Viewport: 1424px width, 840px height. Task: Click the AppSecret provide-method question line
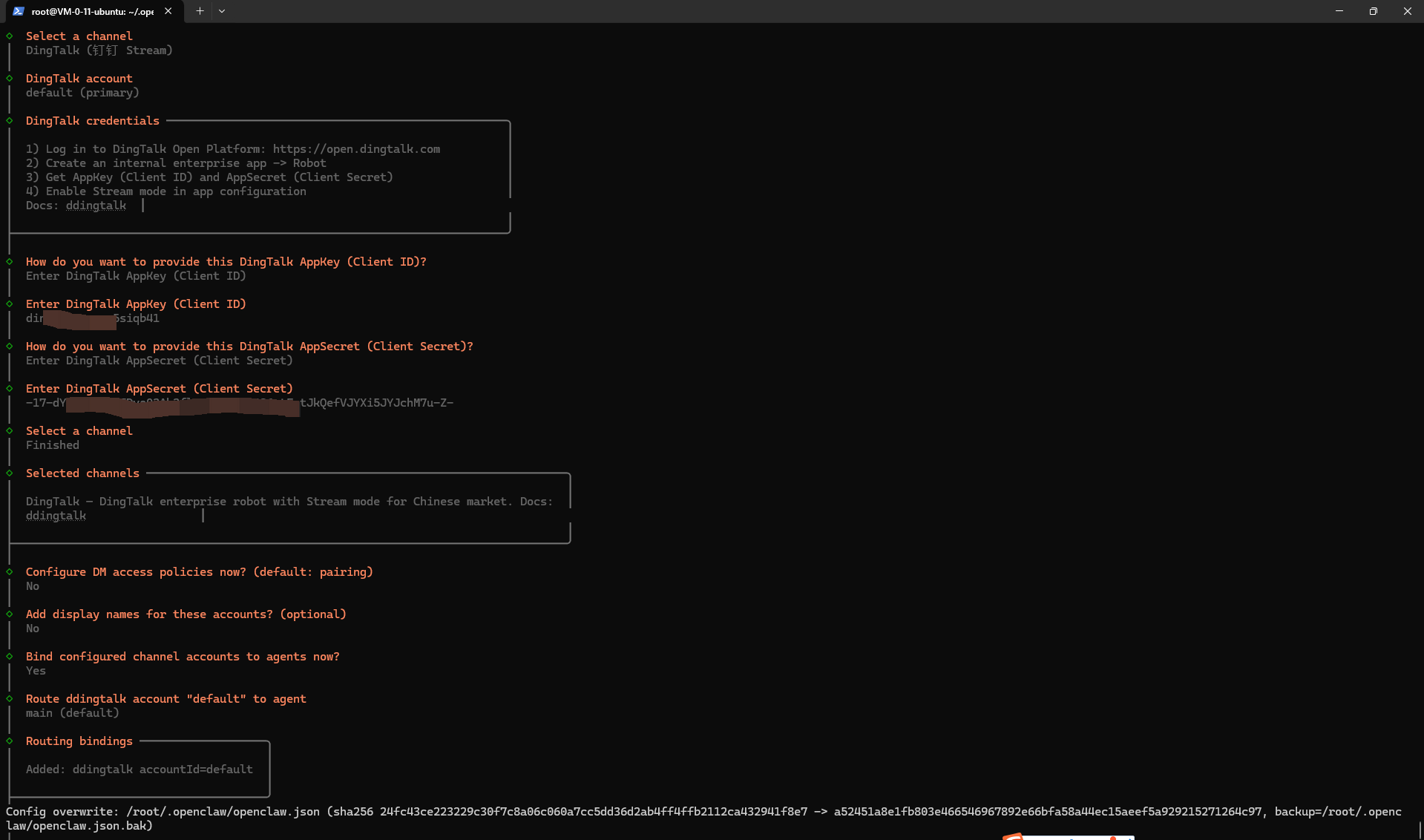click(x=249, y=347)
